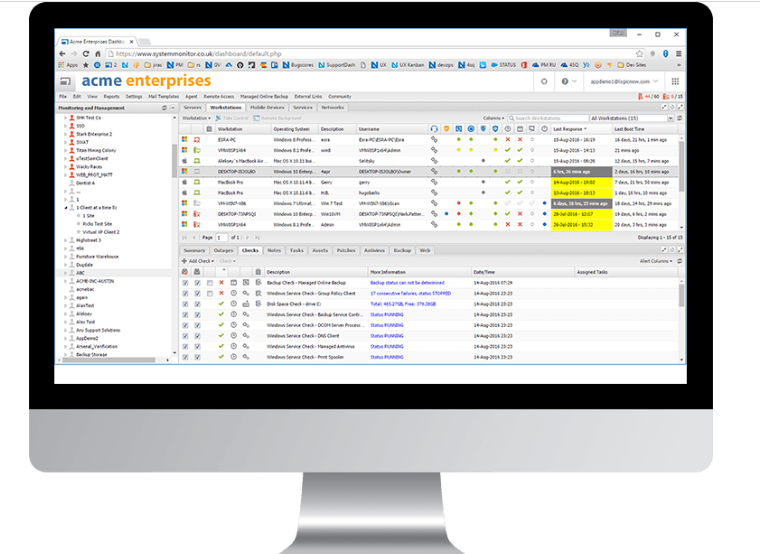760x554 pixels.
Task: Switch to the Servers tab
Action: point(192,108)
